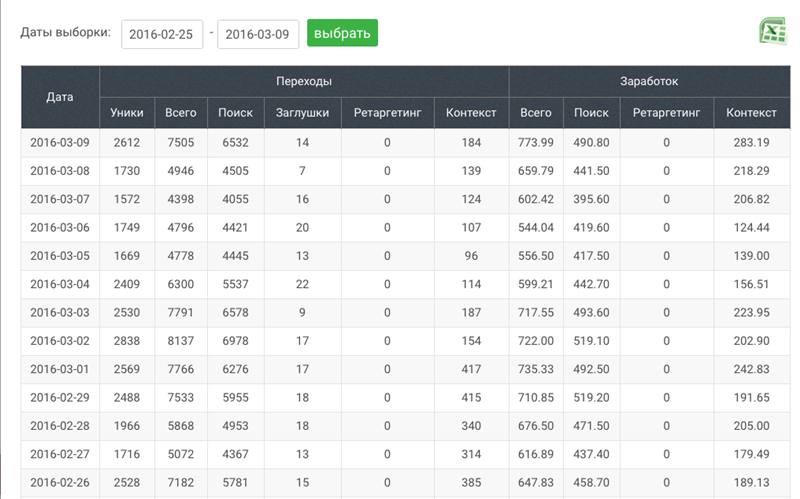This screenshot has height=499, width=800.
Task: Click the earnings value 647.83
Action: (536, 482)
